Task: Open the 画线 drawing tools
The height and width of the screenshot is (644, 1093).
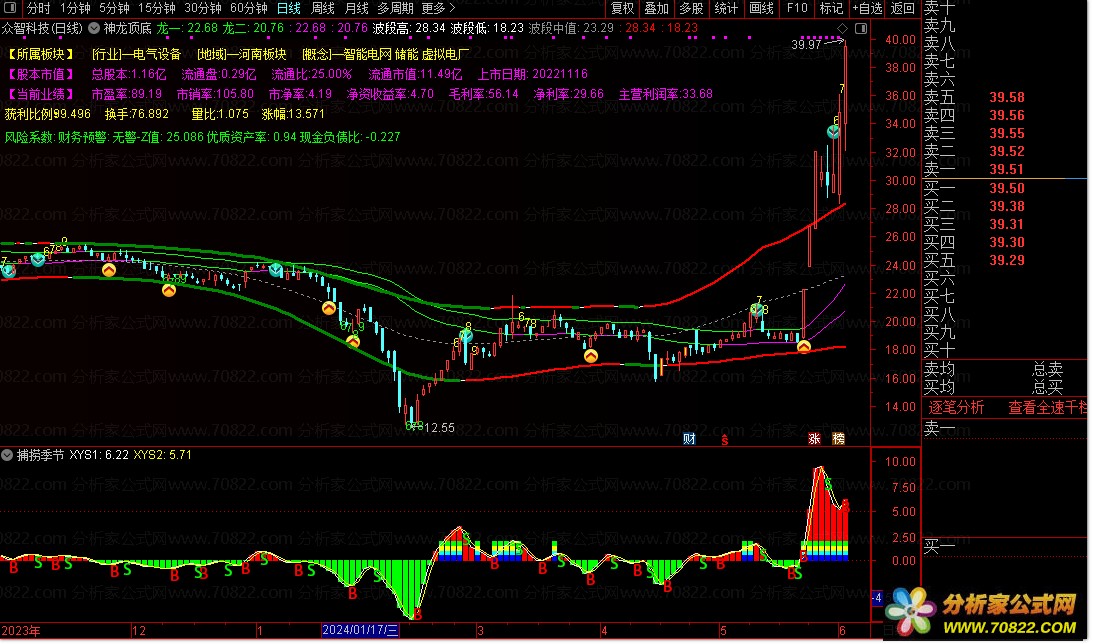Action: click(761, 8)
